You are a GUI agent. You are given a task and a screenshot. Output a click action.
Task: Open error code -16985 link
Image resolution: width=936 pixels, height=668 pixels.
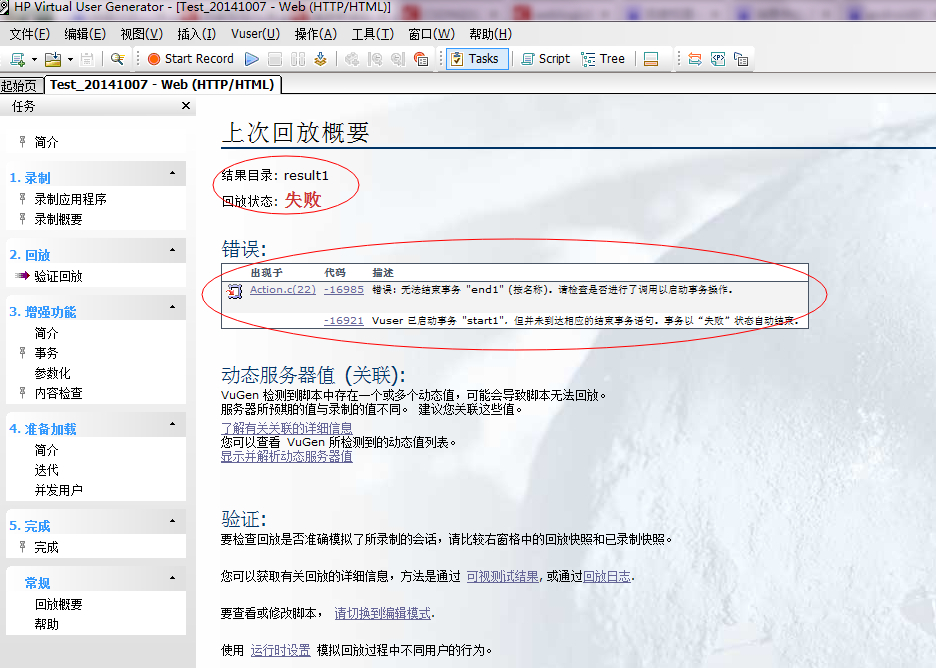coord(344,290)
